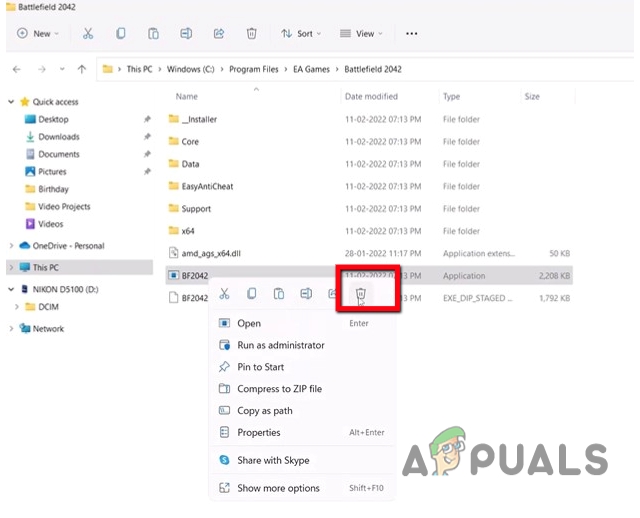Select Videos in the sidebar

pyautogui.click(x=50, y=224)
